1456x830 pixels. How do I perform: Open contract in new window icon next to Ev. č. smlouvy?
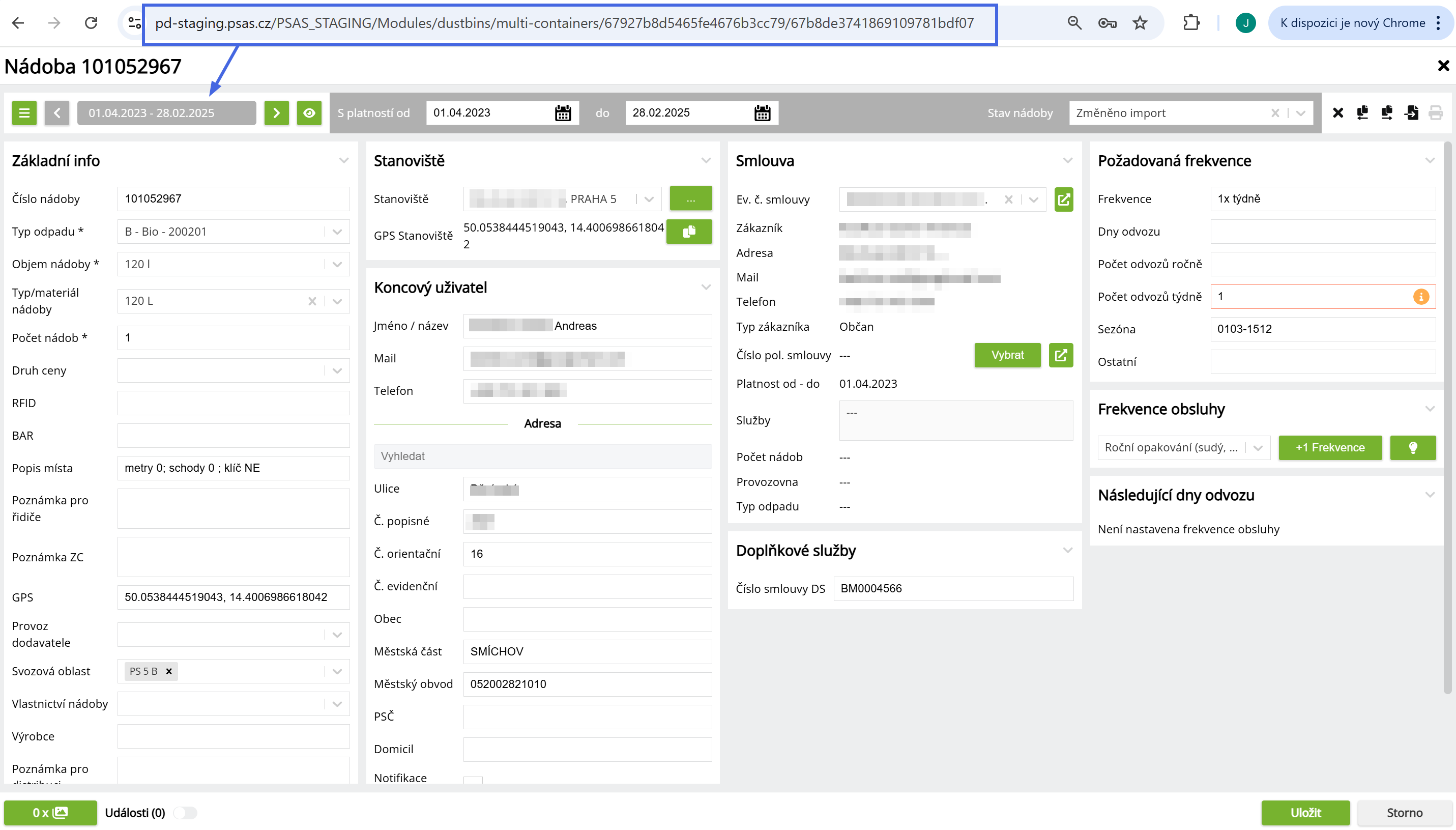(x=1063, y=199)
